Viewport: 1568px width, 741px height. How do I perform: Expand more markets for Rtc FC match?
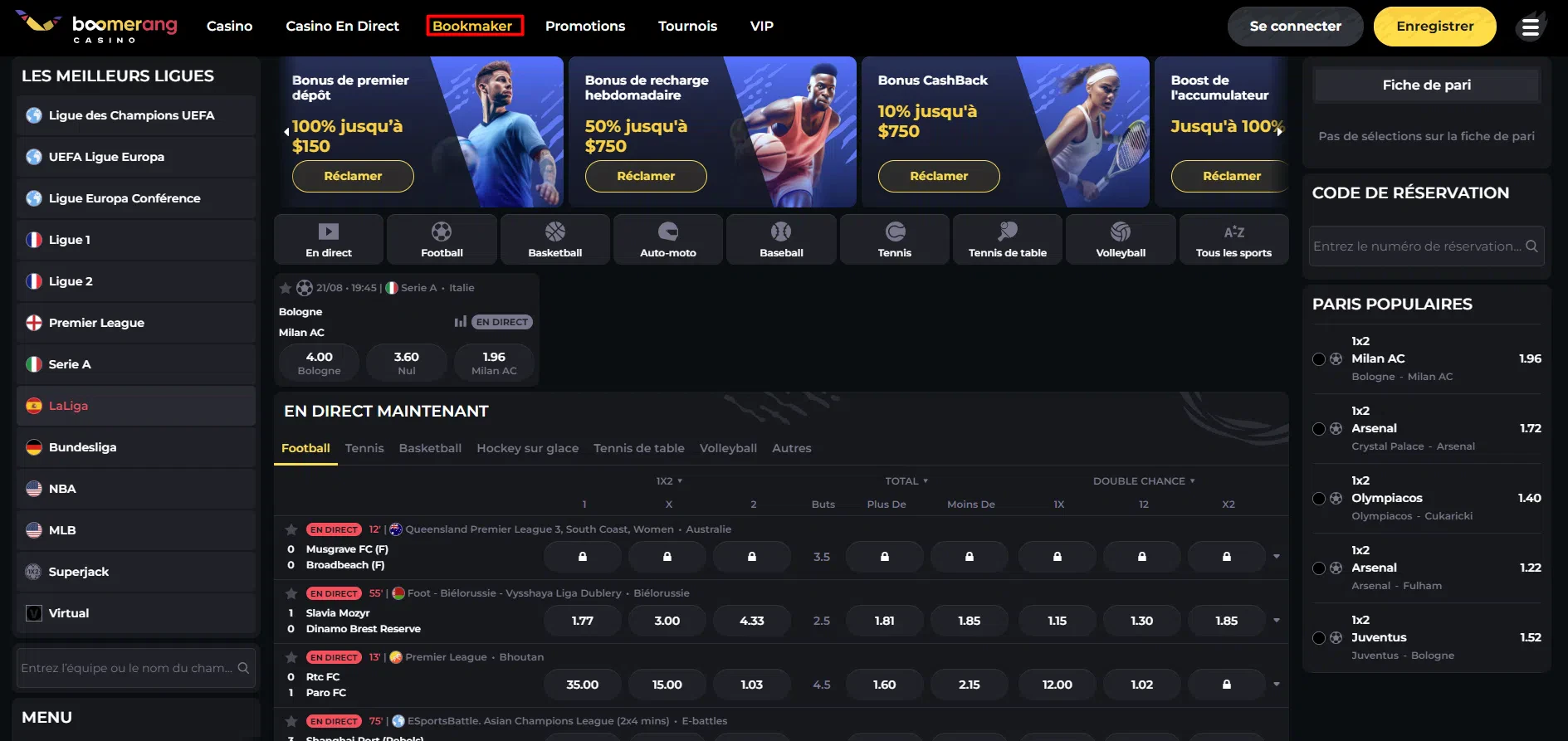[1277, 685]
